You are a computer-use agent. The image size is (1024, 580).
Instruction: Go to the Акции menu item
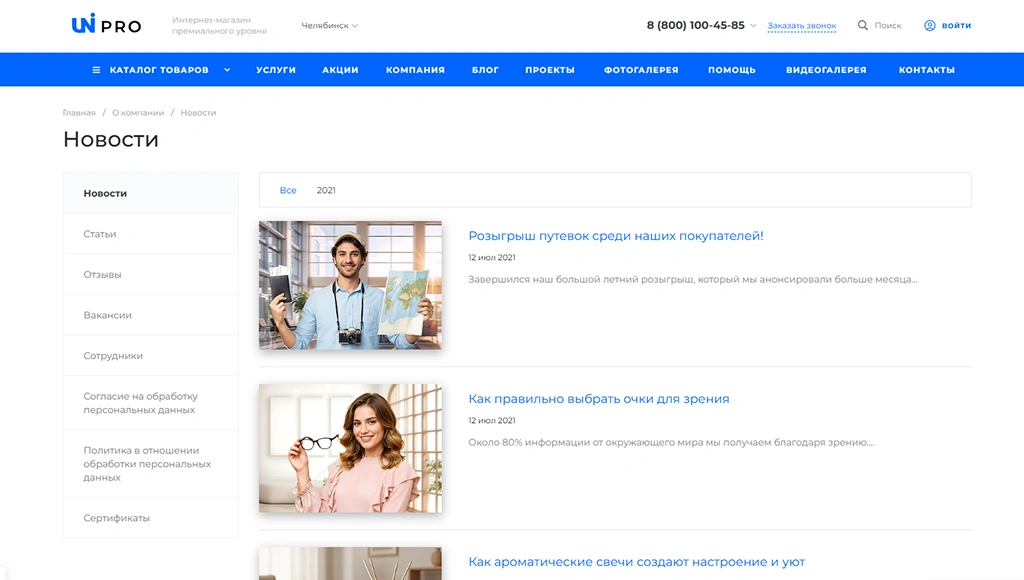coord(340,70)
